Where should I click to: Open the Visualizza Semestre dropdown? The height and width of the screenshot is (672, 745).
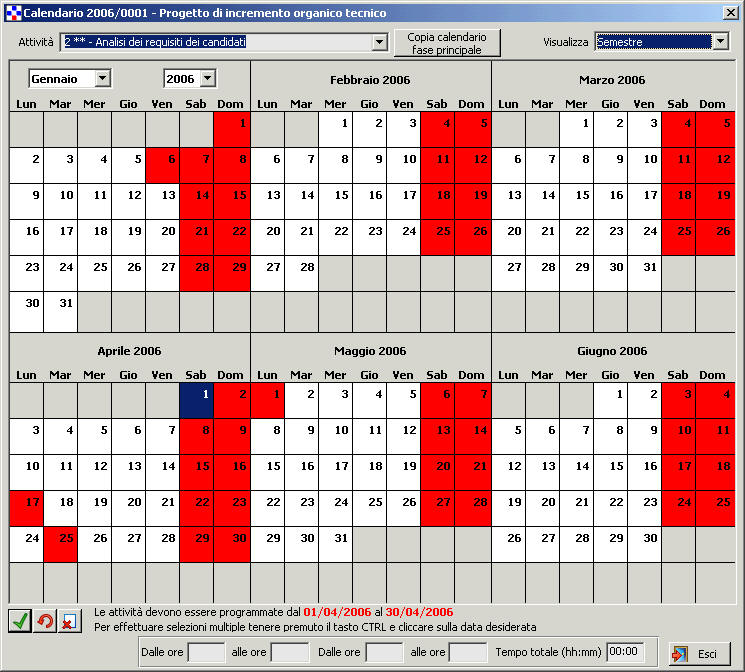click(720, 42)
